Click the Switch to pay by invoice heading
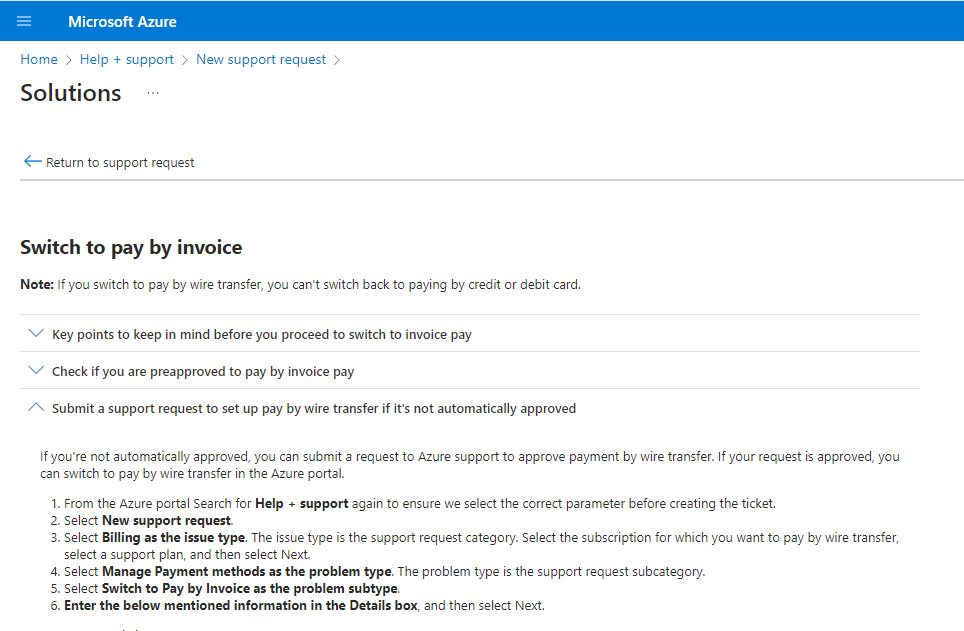The width and height of the screenshot is (964, 631). 128,247
